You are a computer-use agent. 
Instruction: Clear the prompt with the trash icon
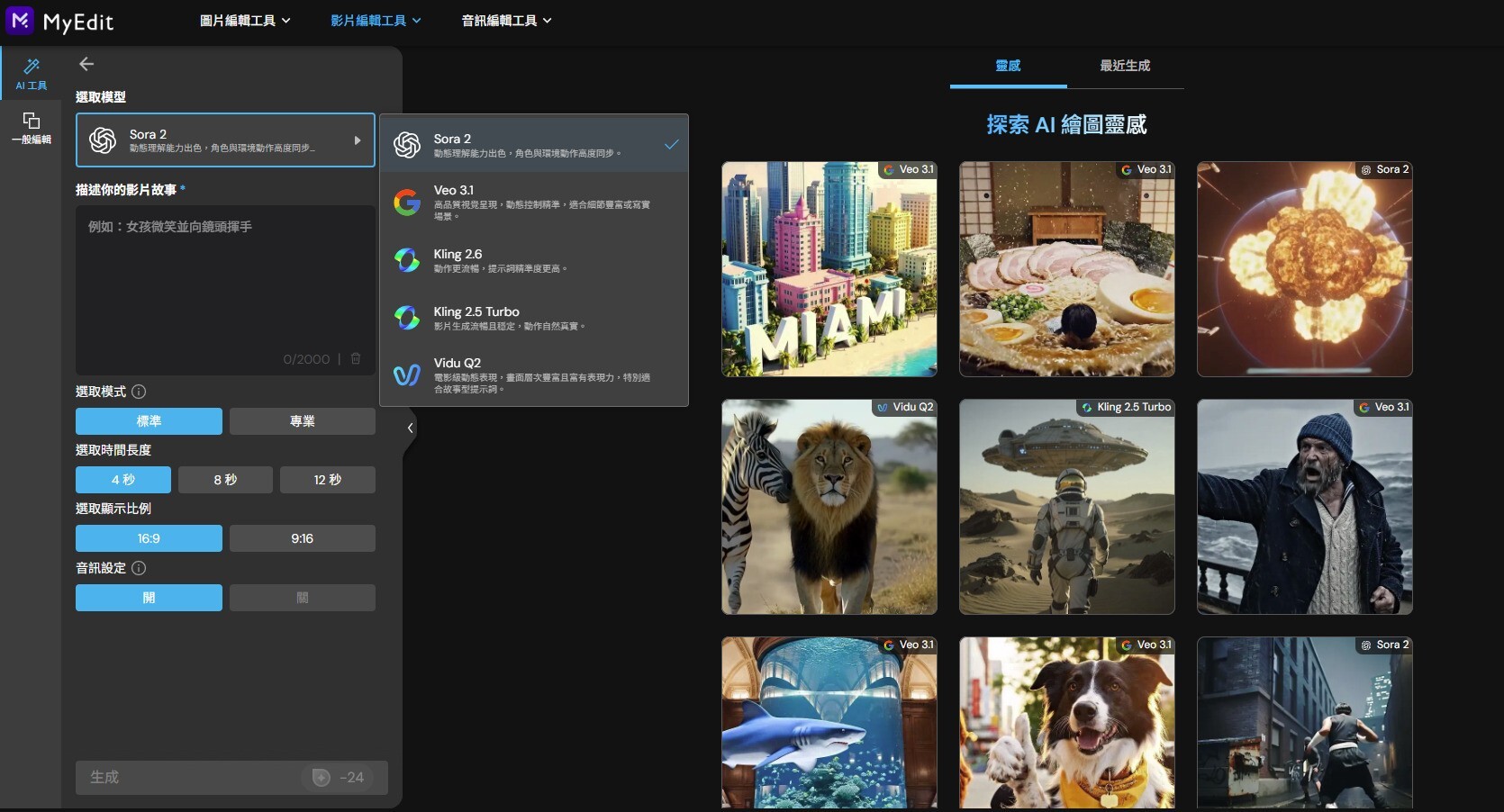(x=356, y=358)
